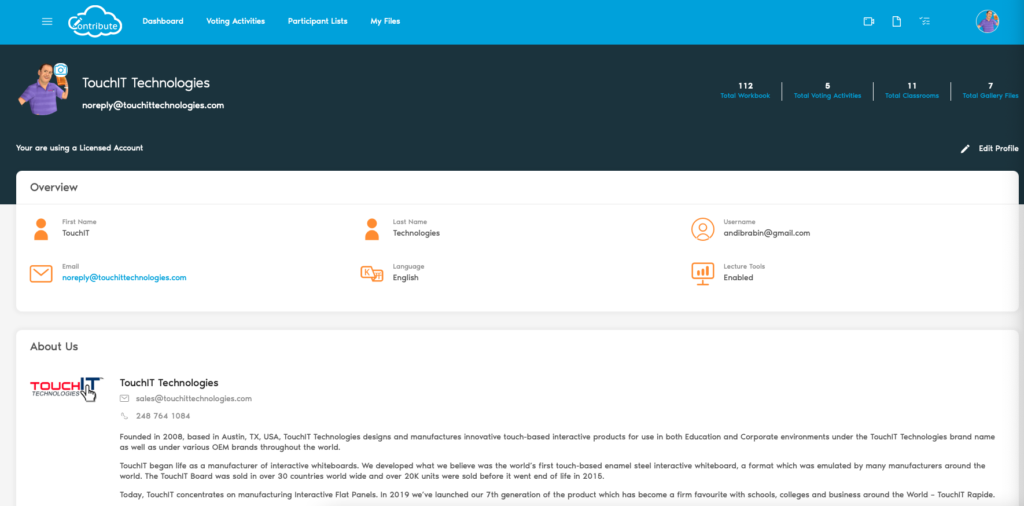Click the bold 'TouchIT Technologies' About Us title

(x=168, y=383)
